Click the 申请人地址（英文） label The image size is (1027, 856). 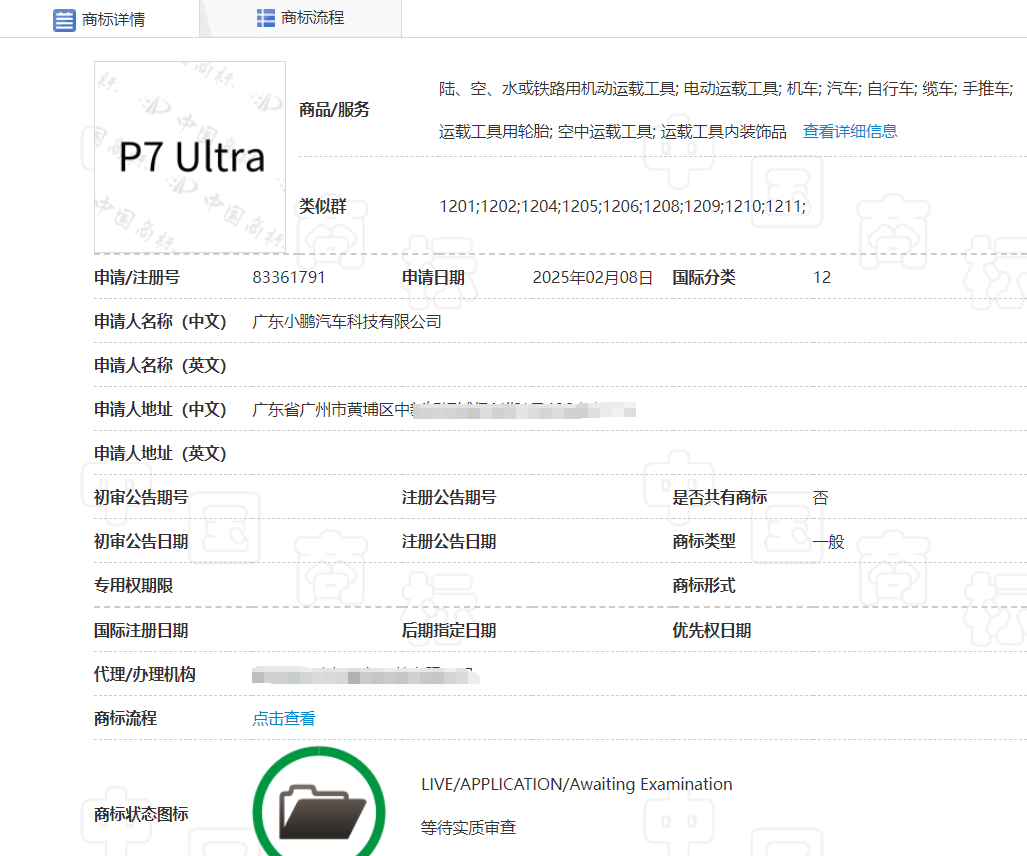[160, 453]
